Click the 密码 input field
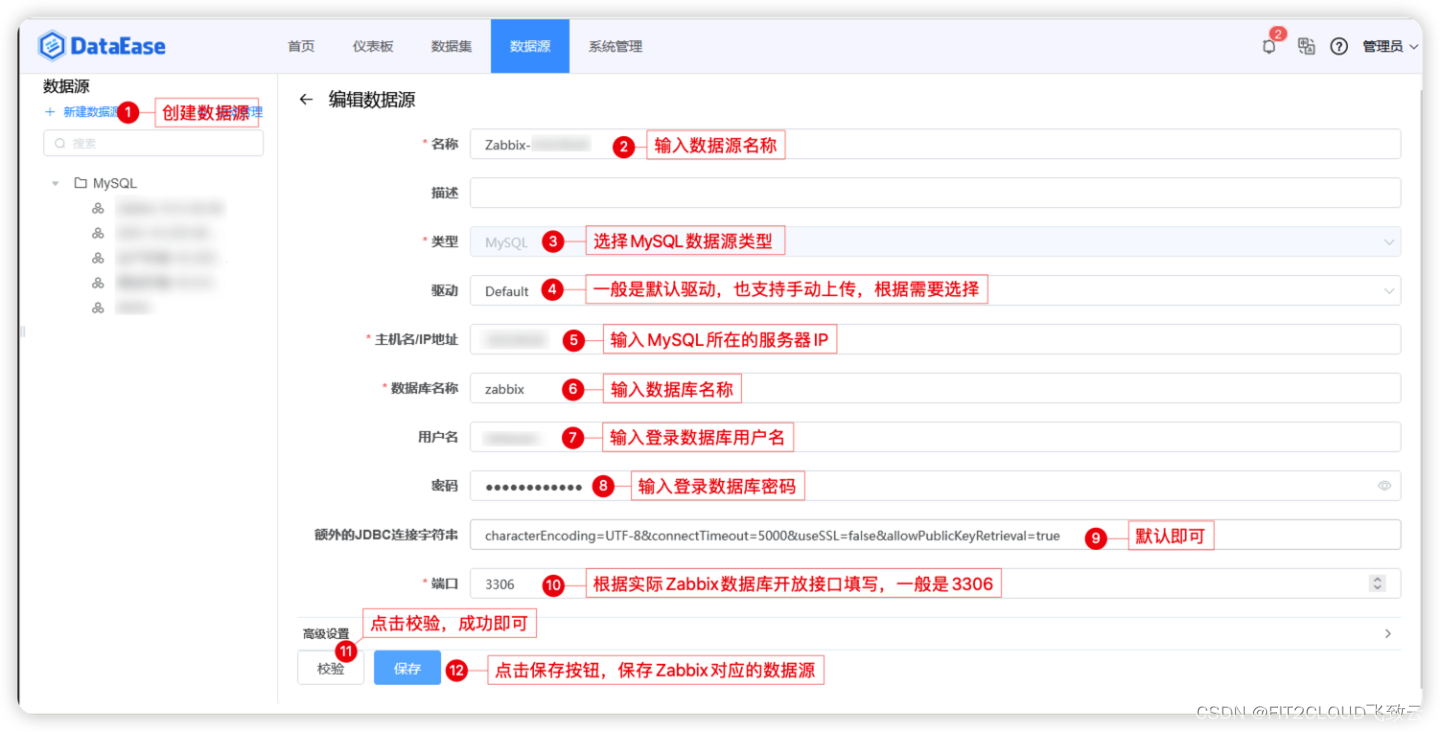The height and width of the screenshot is (732, 1440). 935,486
